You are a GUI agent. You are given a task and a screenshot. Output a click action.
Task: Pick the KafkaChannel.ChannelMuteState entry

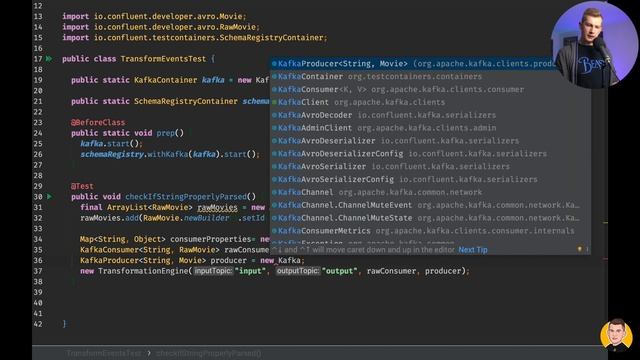coord(431,218)
